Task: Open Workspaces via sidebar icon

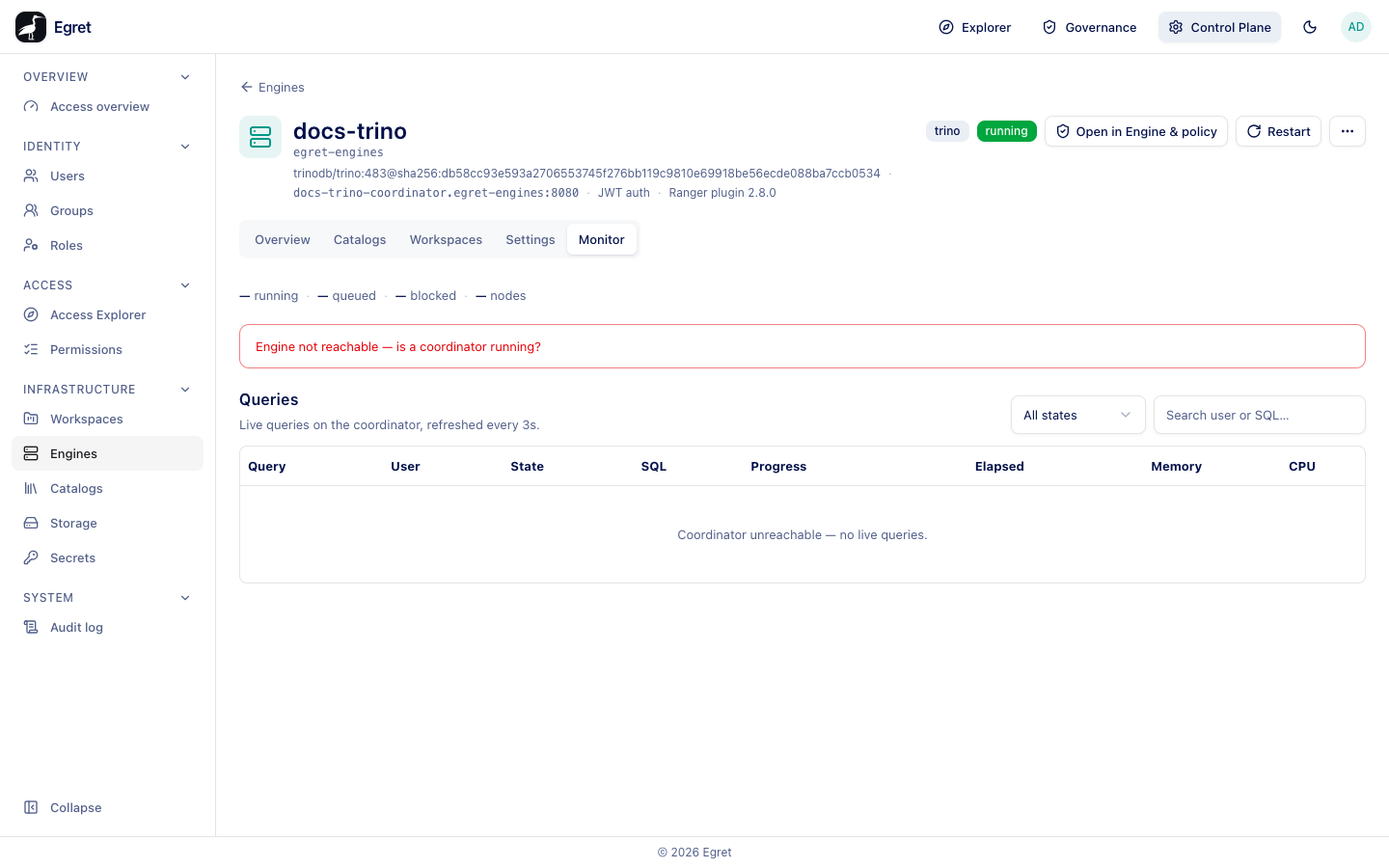Action: (31, 419)
